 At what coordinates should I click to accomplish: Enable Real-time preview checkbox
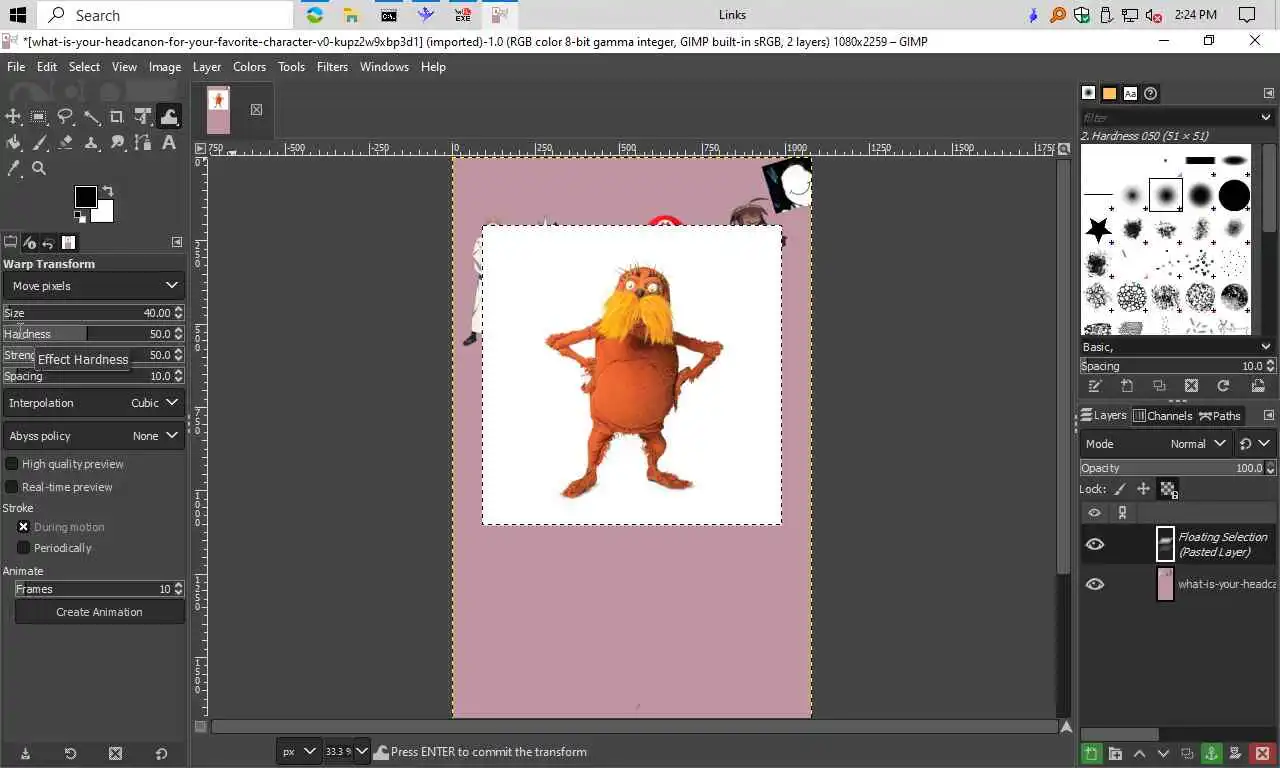click(12, 487)
